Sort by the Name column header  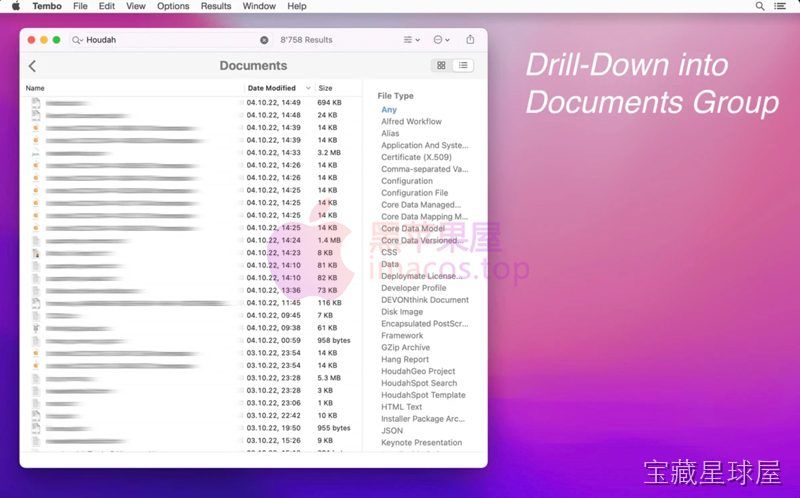35,88
